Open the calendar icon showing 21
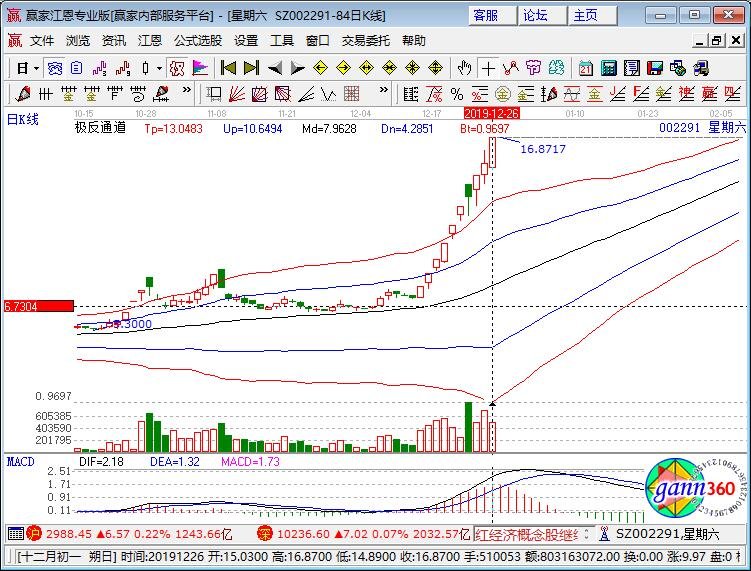Screen dimensions: 751x571 point(585,68)
